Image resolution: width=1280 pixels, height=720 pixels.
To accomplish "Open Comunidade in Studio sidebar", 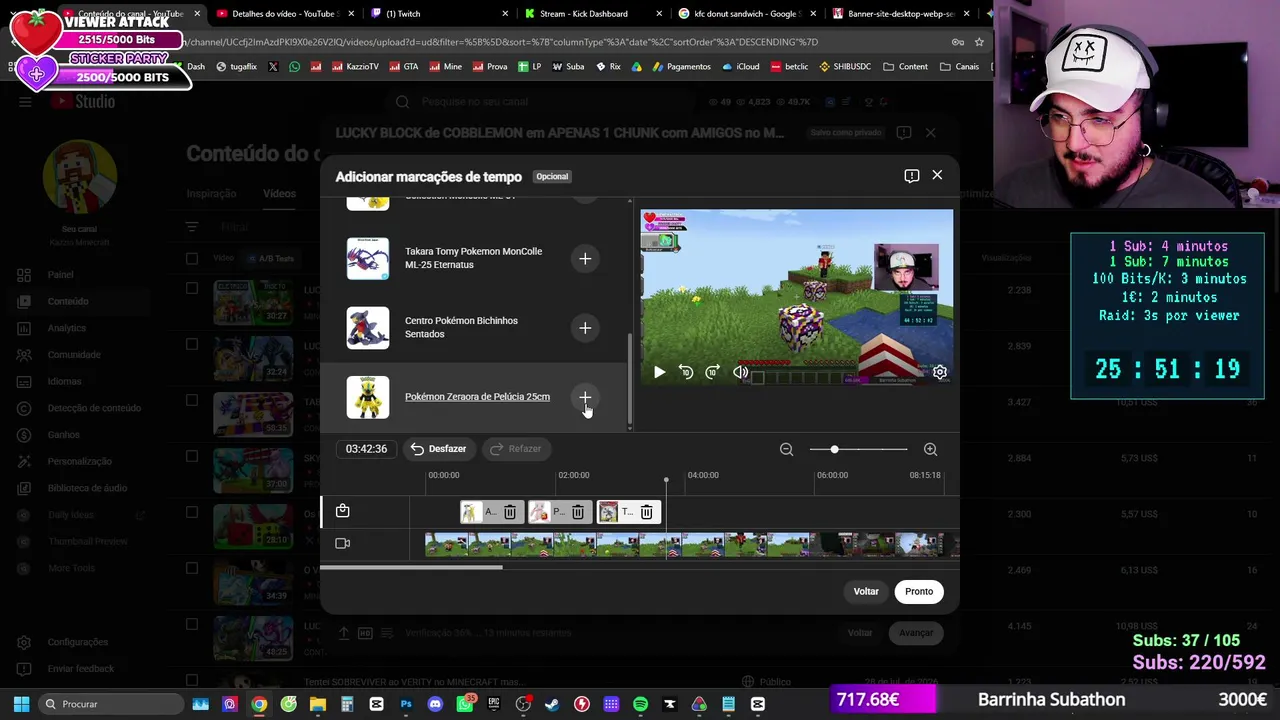I will 74,355.
